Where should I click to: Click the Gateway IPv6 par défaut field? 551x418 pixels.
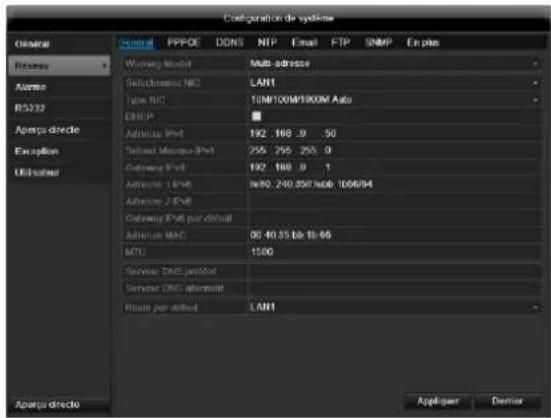pyautogui.click(x=394, y=218)
